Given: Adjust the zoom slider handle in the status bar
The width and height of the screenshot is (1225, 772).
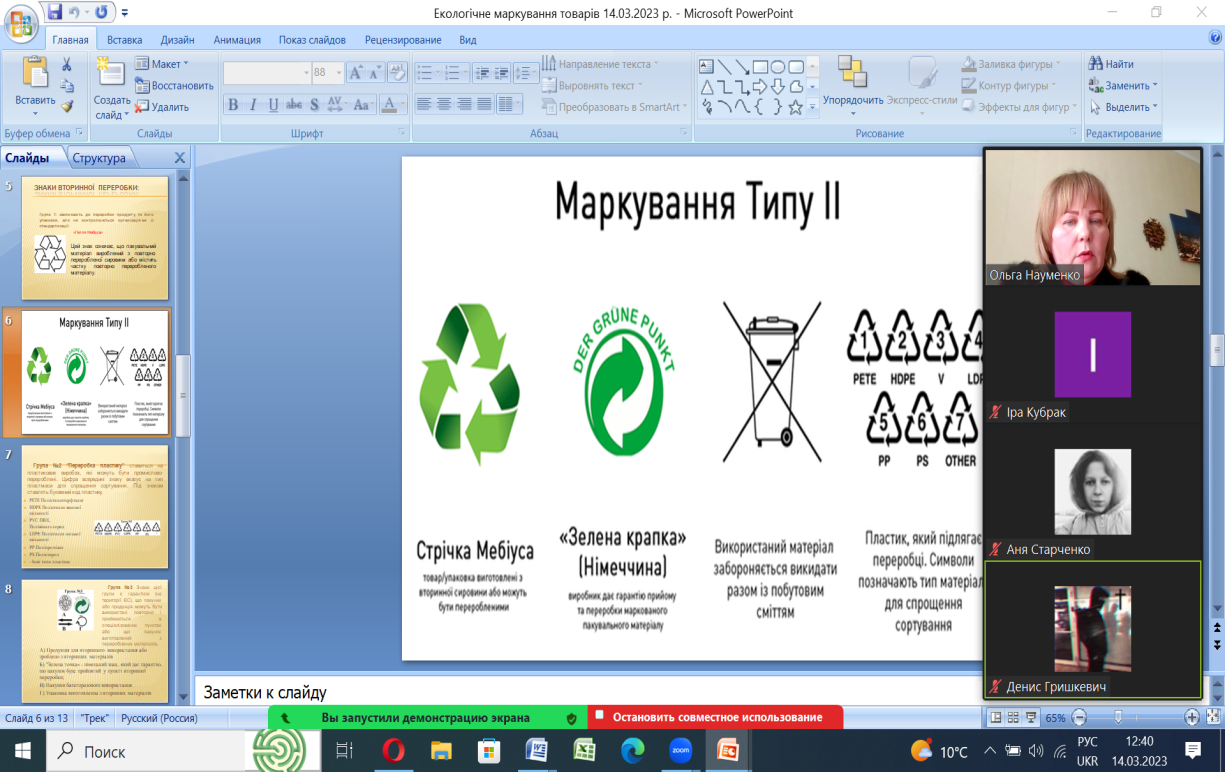Looking at the screenshot, I should (x=1117, y=717).
